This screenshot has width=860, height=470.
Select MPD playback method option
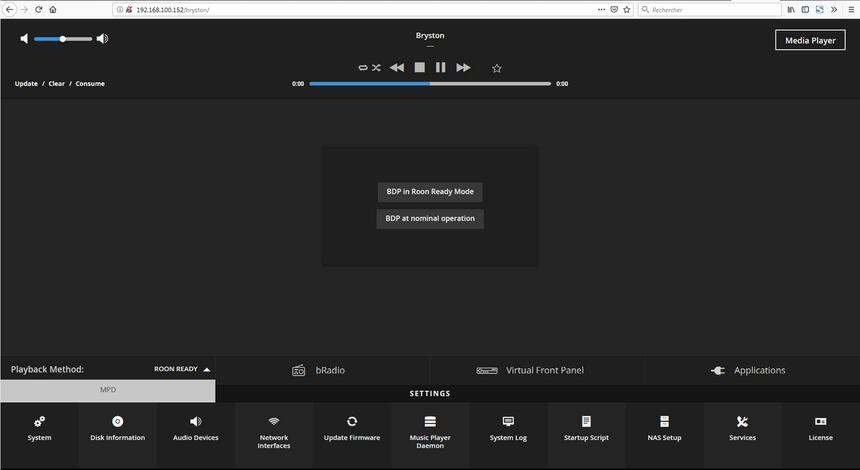pyautogui.click(x=108, y=390)
